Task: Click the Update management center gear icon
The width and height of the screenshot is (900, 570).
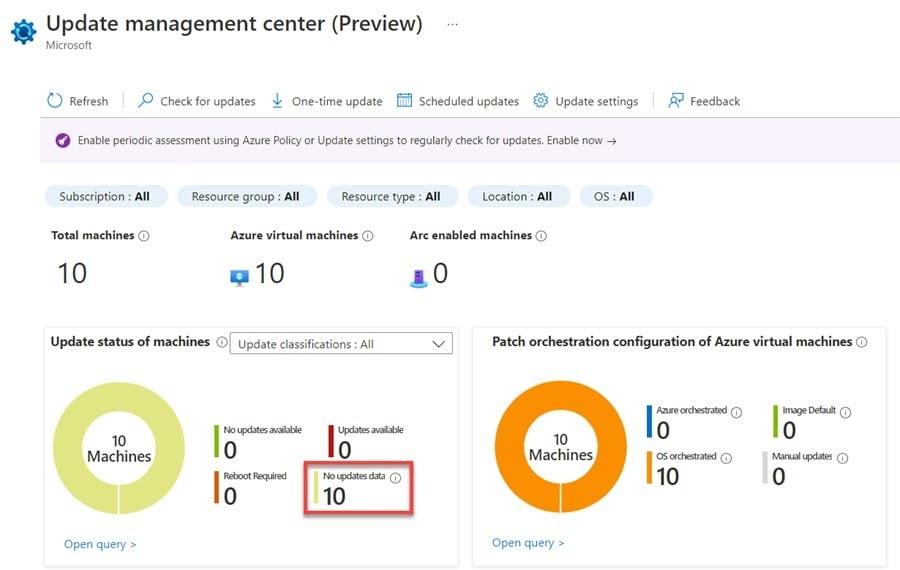Action: pos(24,32)
